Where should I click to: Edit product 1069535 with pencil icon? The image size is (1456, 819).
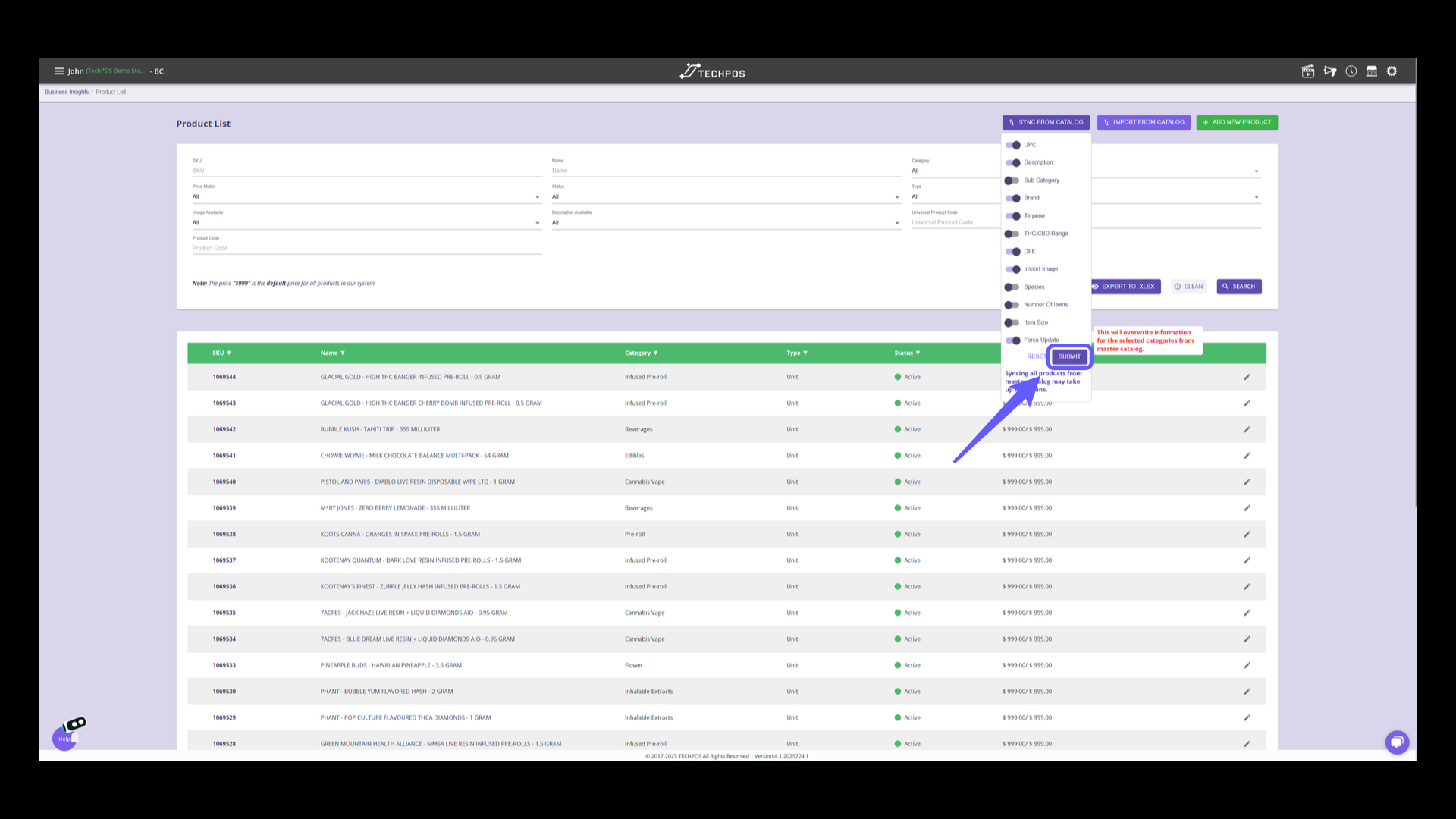coord(1247,613)
